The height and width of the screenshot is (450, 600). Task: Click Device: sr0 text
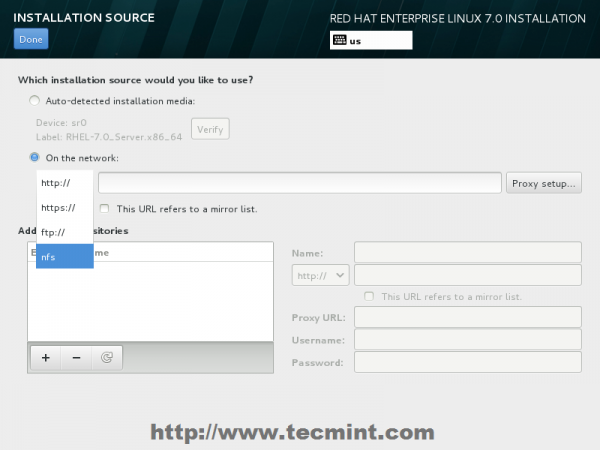(x=61, y=123)
